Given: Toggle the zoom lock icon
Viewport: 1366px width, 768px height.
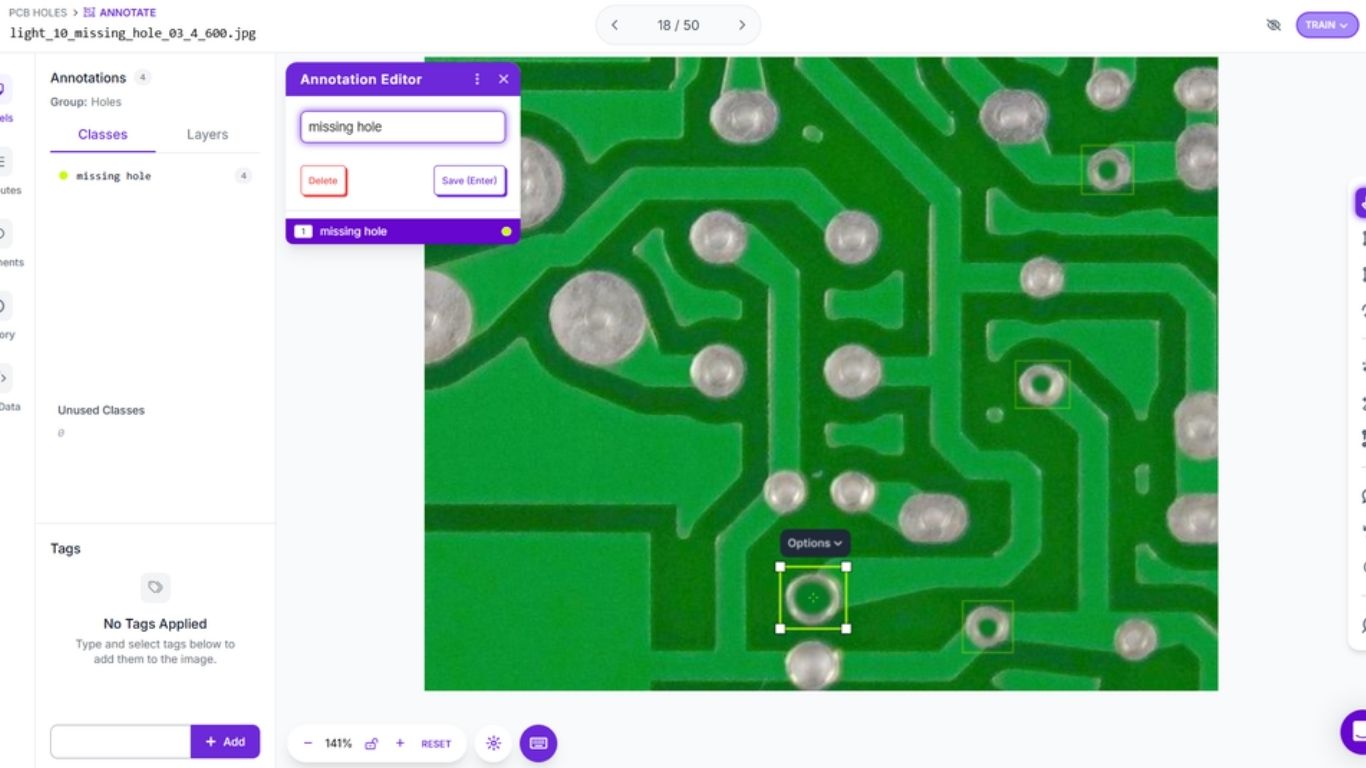Looking at the screenshot, I should [372, 743].
